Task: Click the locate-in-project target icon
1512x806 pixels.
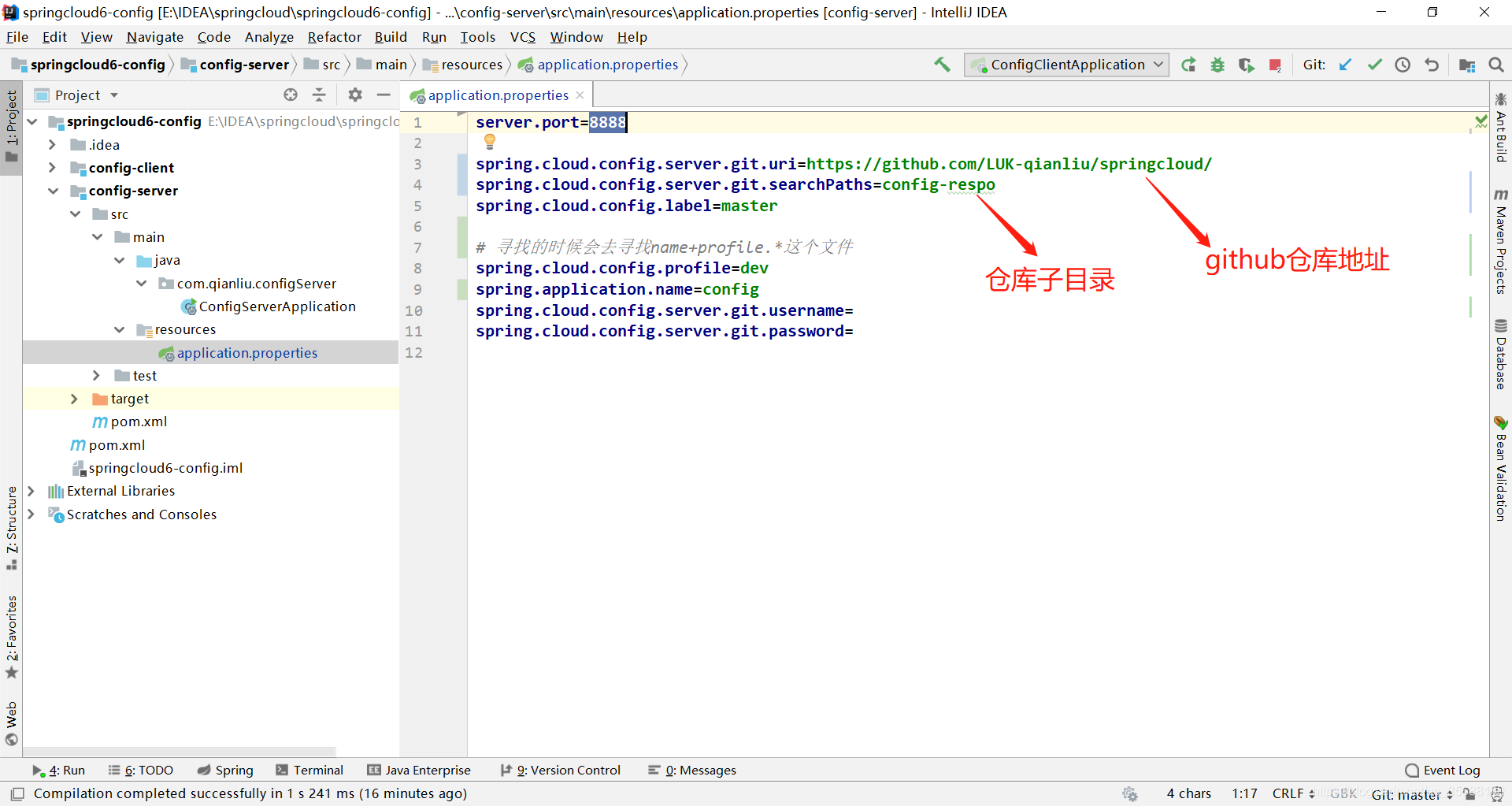Action: tap(291, 95)
